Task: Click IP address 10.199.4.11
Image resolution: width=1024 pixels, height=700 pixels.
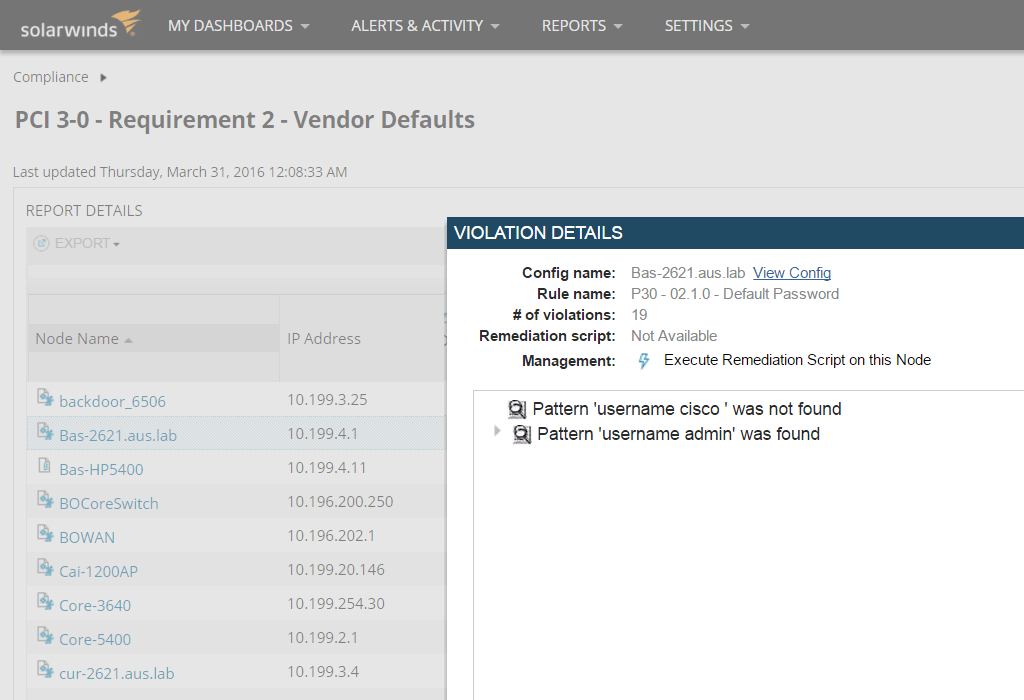Action: tap(327, 468)
